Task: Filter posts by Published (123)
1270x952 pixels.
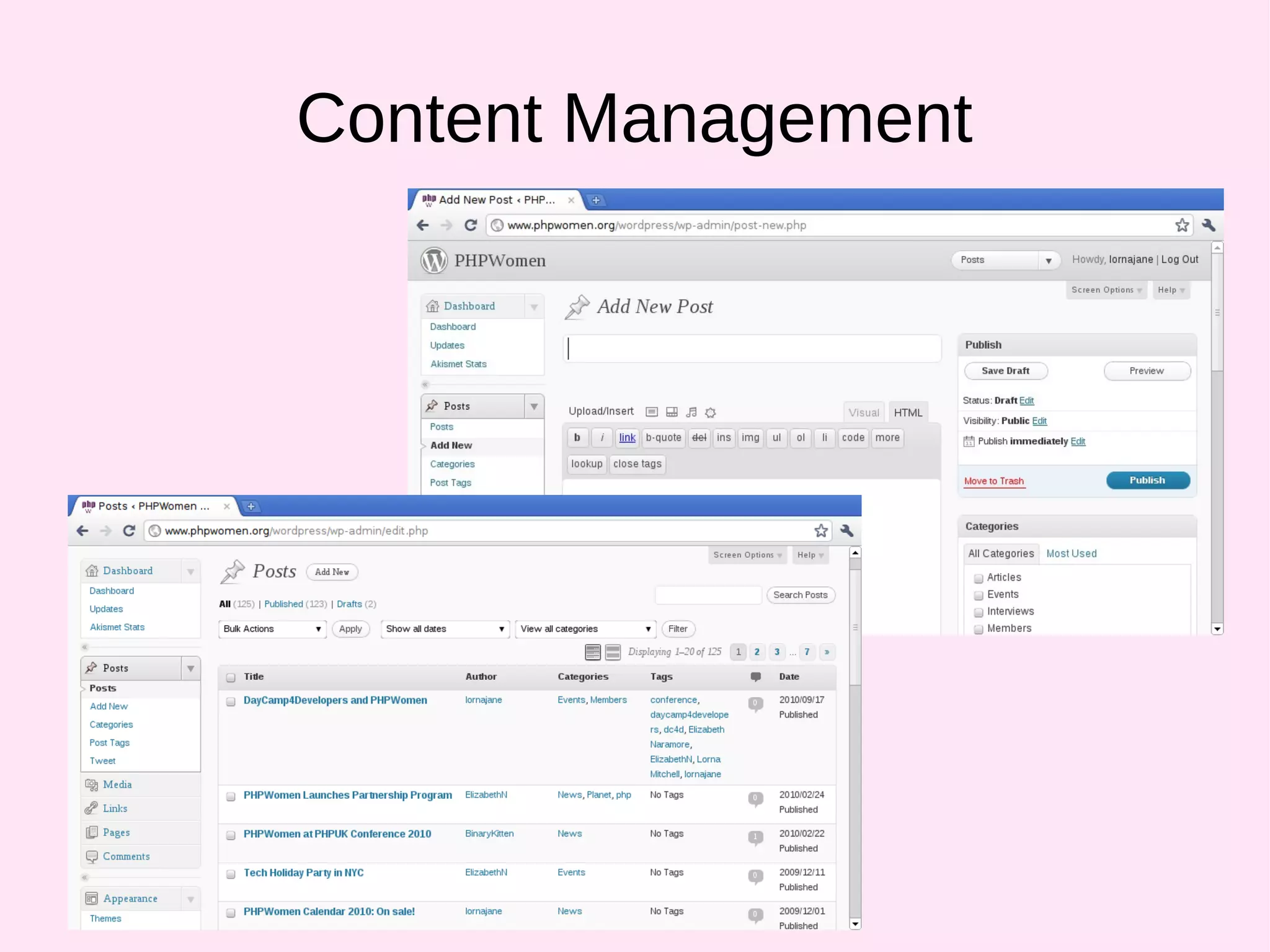Action: coord(296,604)
